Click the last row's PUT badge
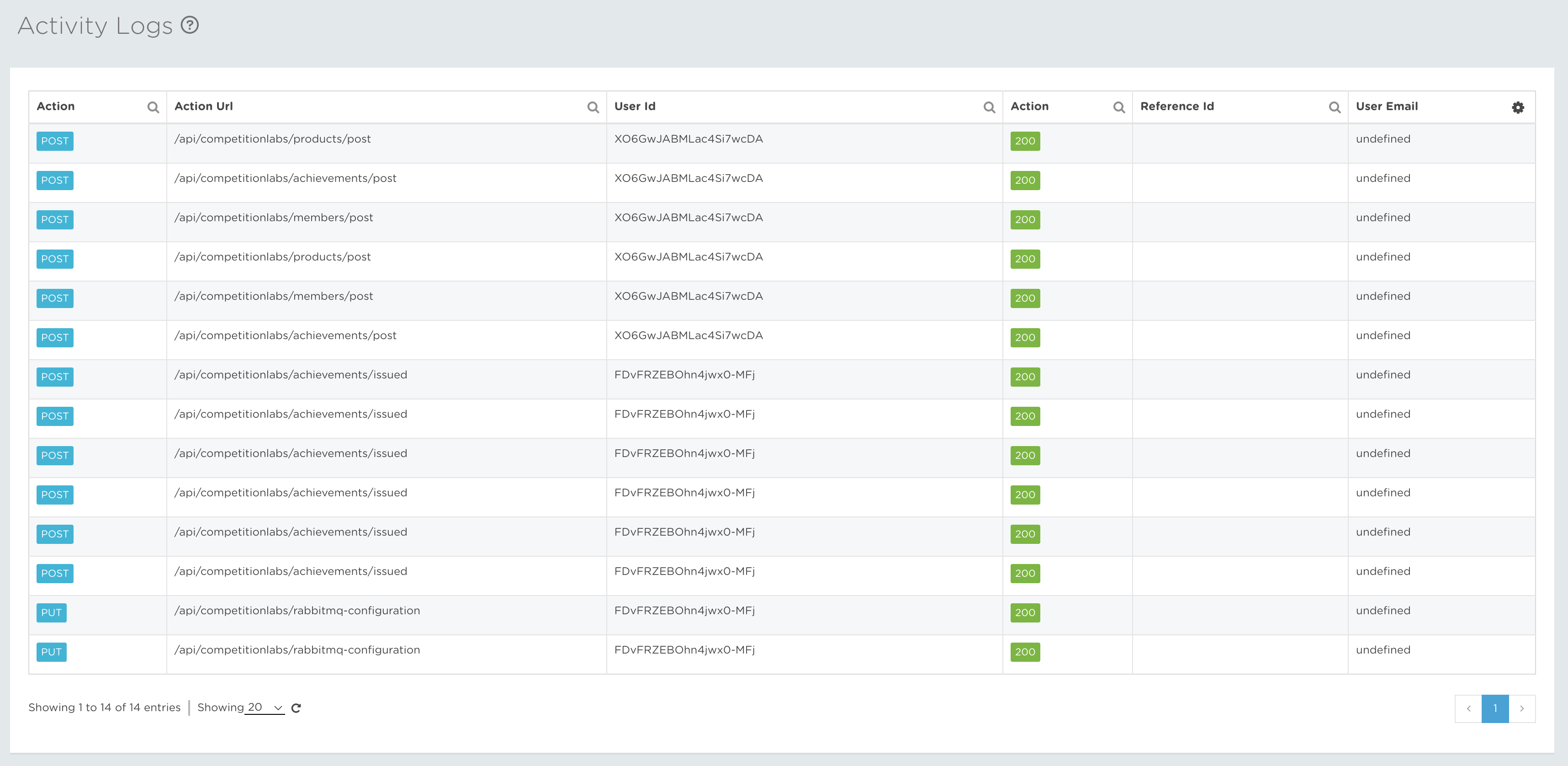The height and width of the screenshot is (766, 1568). (51, 652)
